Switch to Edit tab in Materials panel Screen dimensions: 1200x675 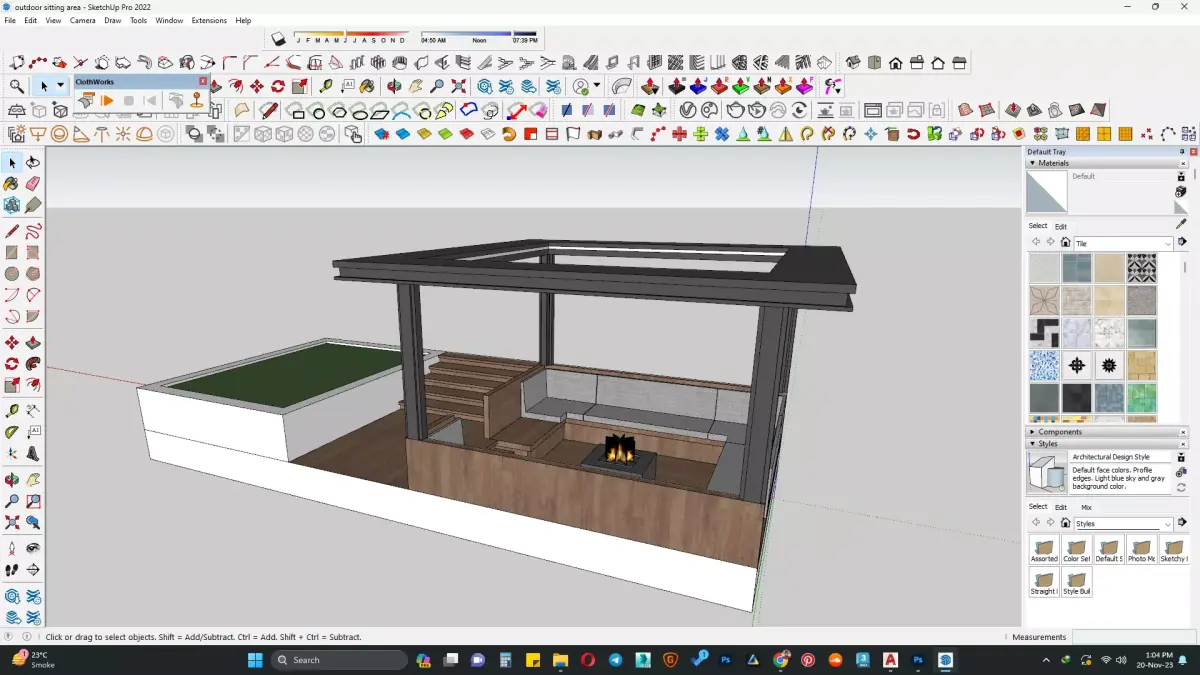click(1061, 226)
